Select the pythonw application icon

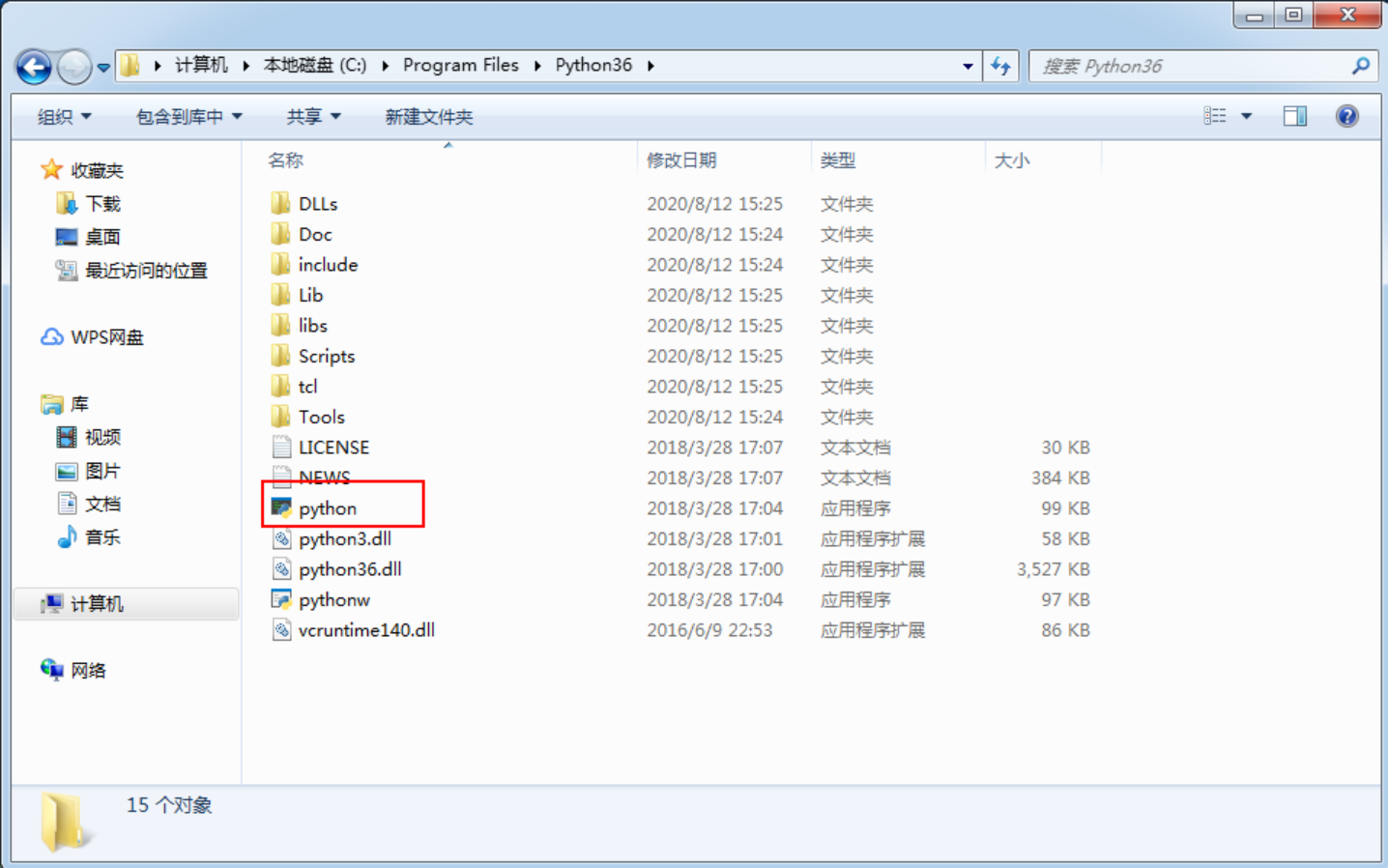pyautogui.click(x=281, y=599)
